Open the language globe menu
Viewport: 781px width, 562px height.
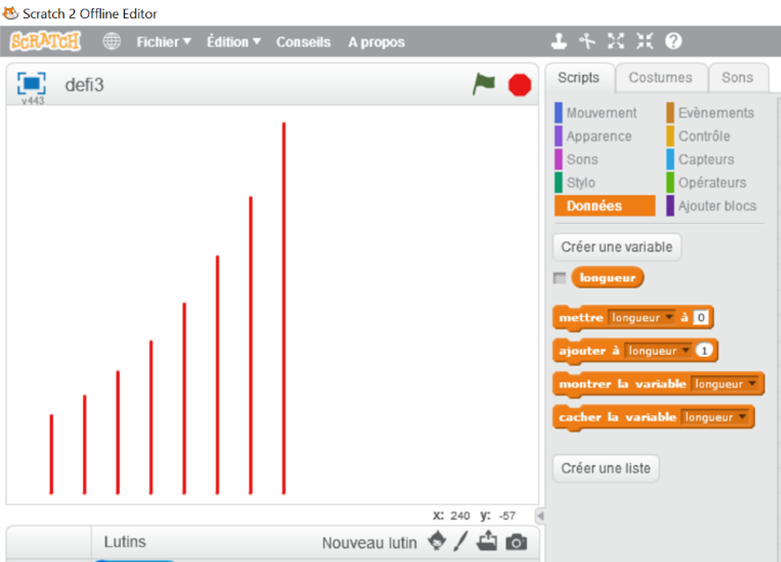coord(112,42)
